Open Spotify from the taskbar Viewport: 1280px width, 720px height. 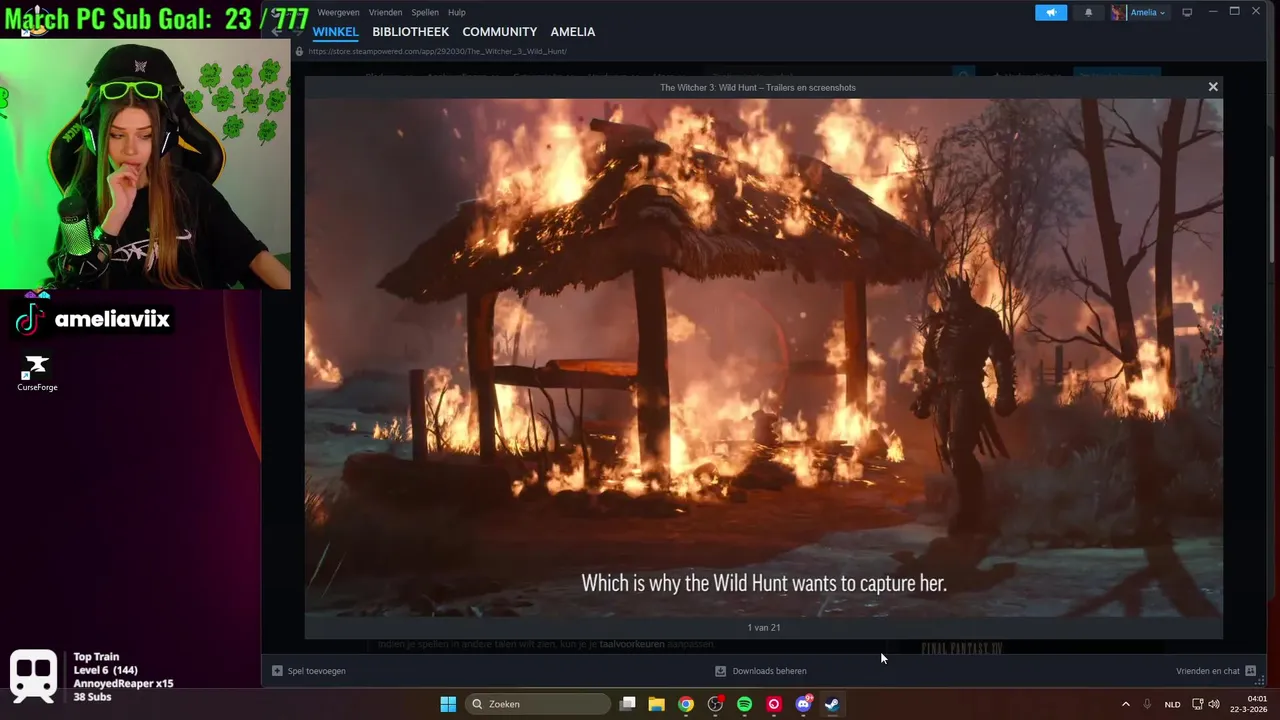[744, 704]
